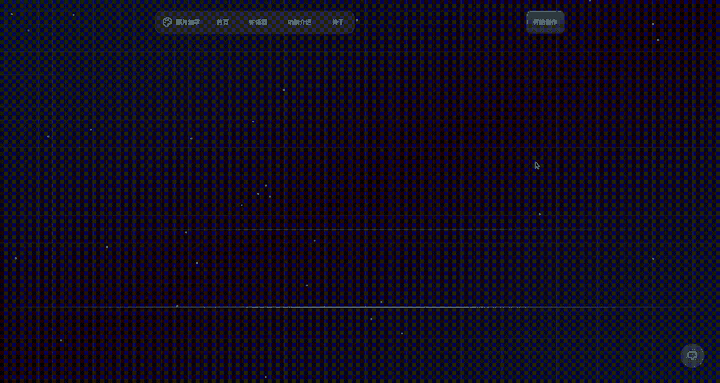Start creating with the top-right rounded button
The width and height of the screenshot is (720, 383).
pos(545,22)
